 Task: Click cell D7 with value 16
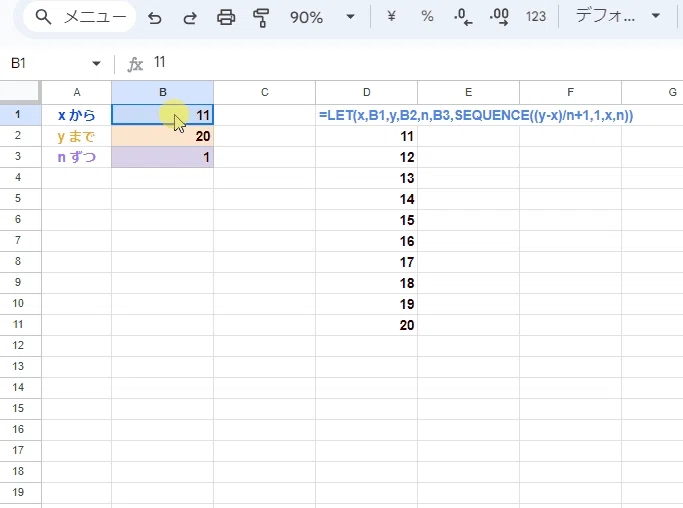pos(366,241)
